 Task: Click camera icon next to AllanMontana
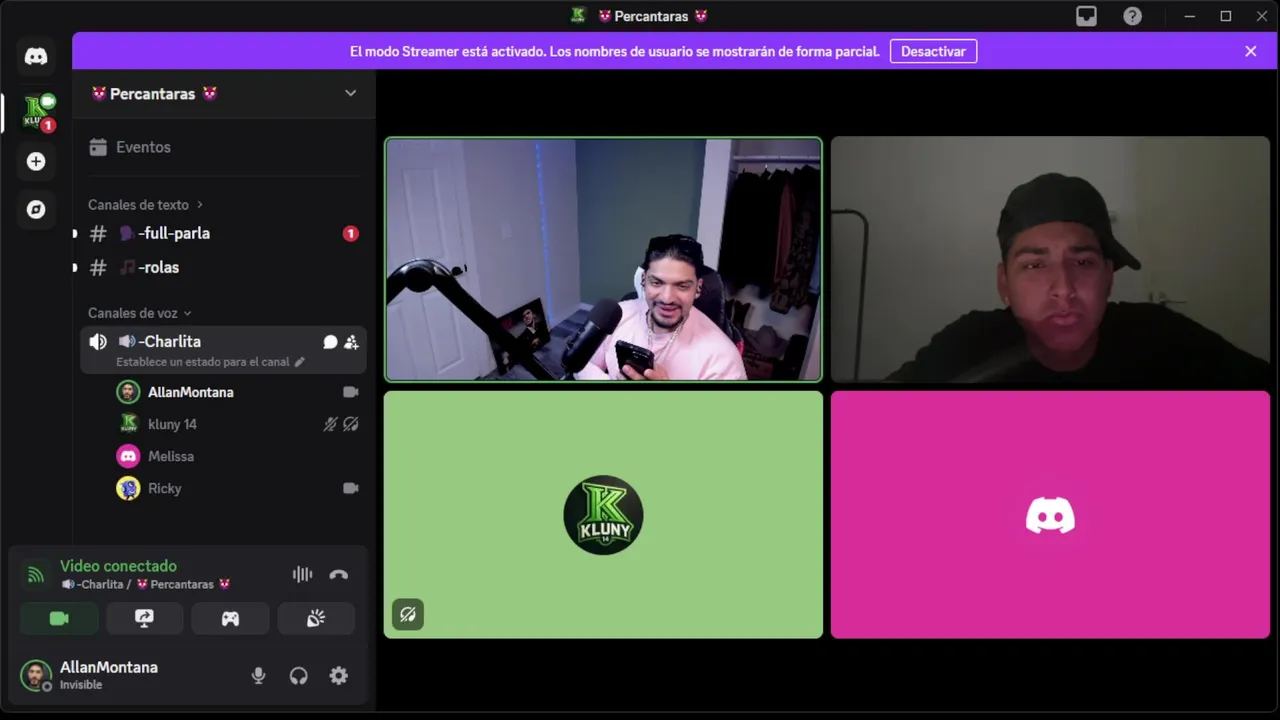click(351, 392)
